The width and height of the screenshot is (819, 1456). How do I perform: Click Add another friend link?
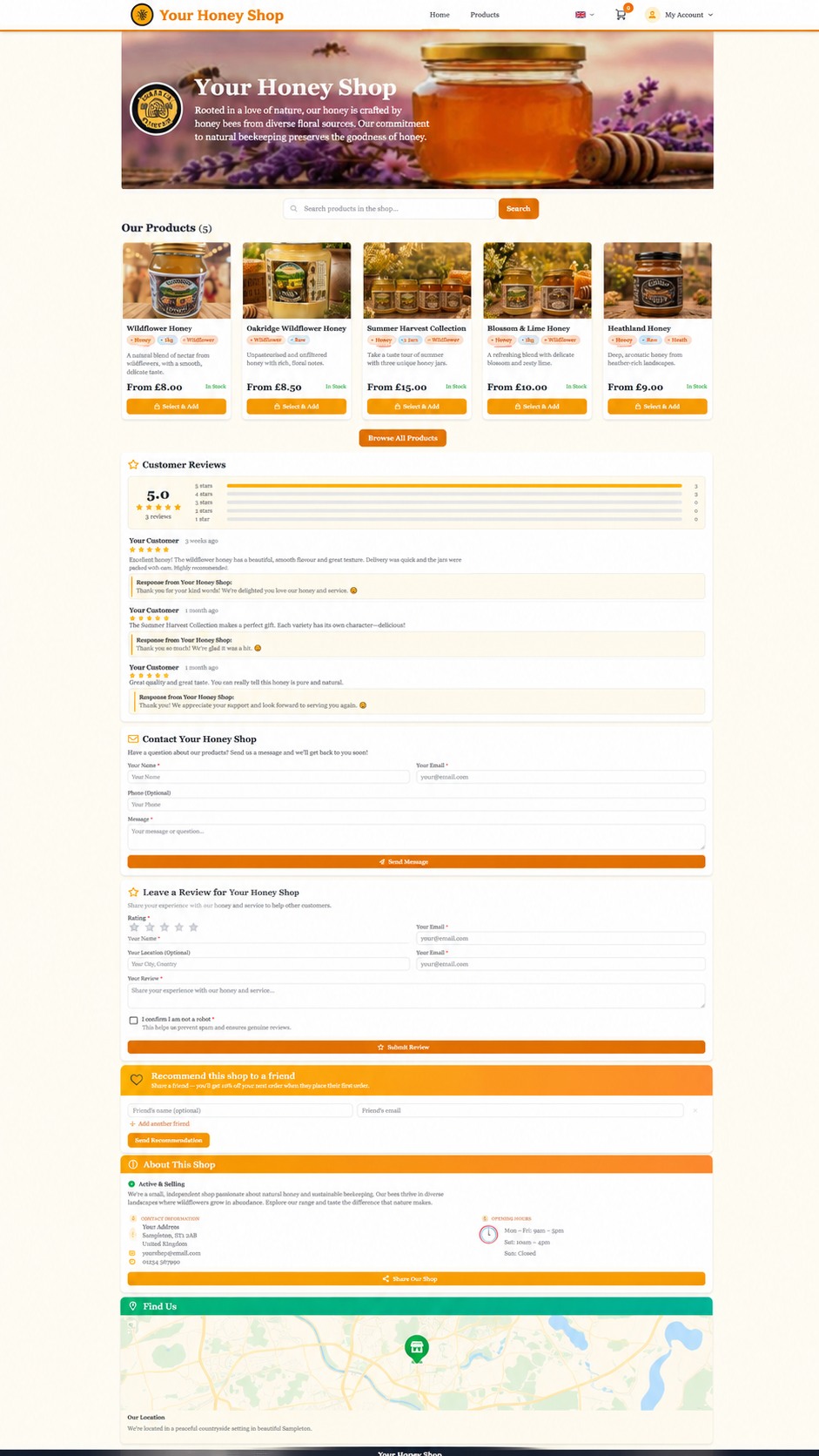tap(160, 1124)
